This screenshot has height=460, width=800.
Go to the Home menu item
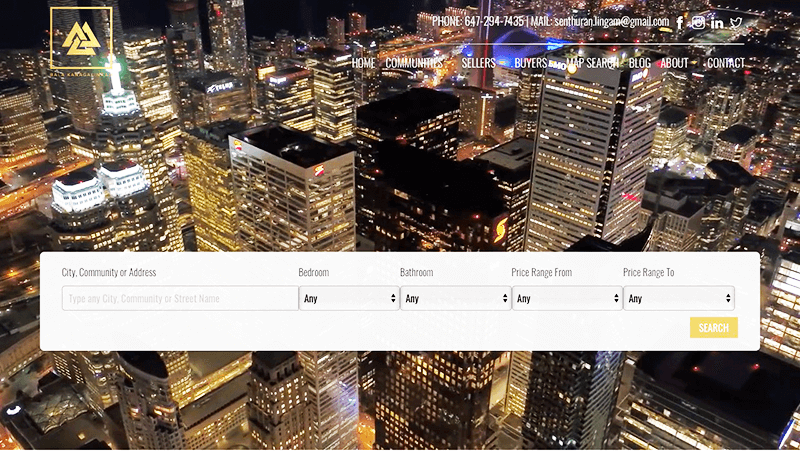point(363,63)
